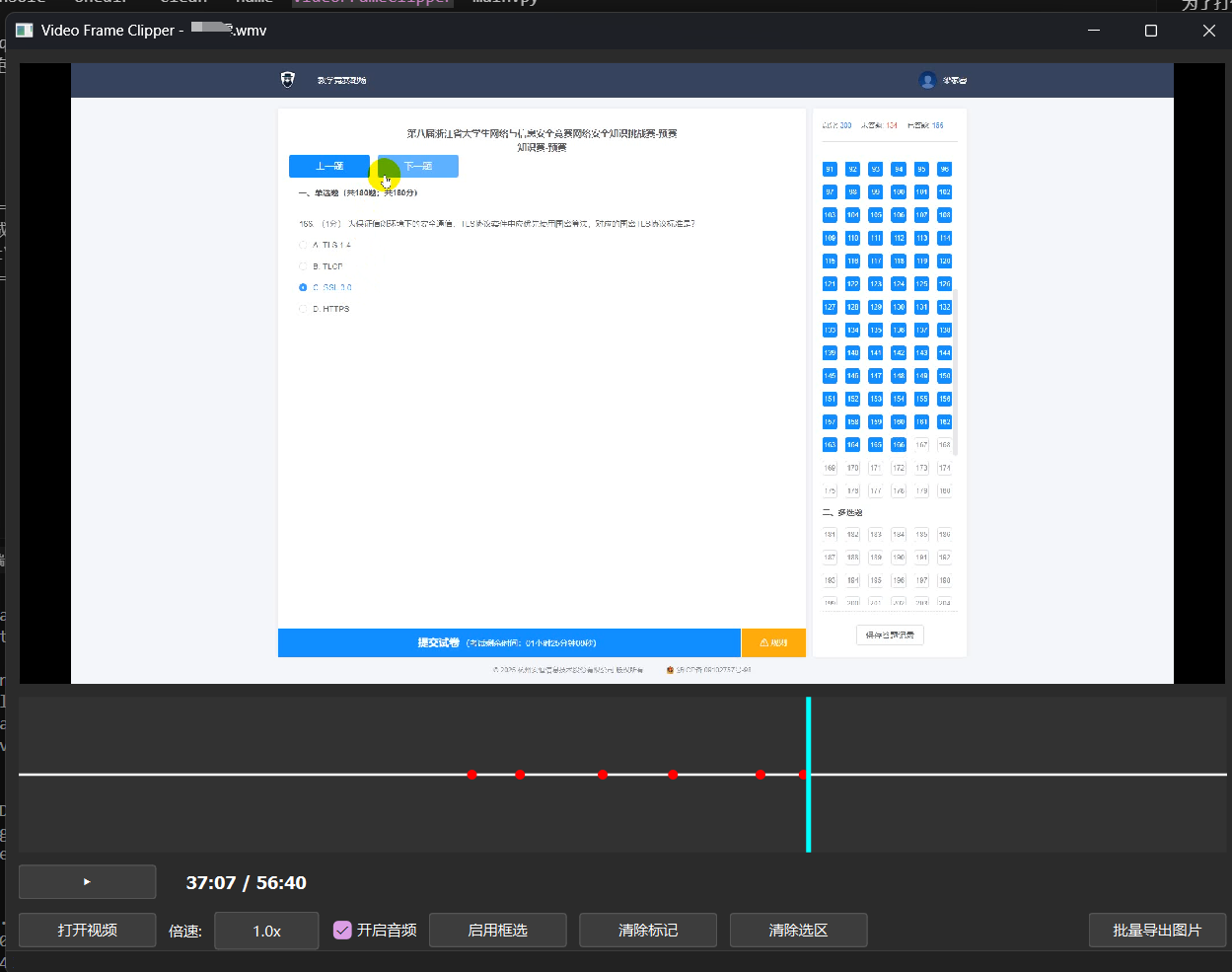Click the user avatar in the video frame

tap(926, 80)
